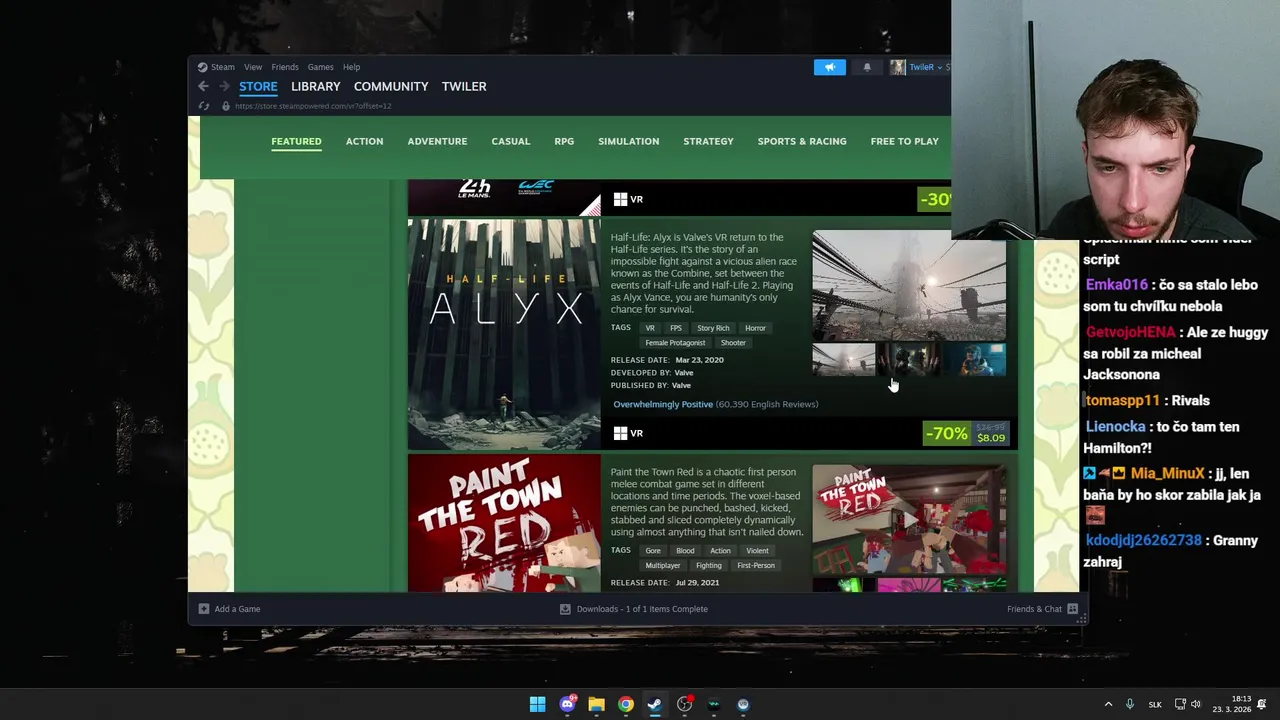Select the ACTION category tab
This screenshot has width=1280, height=720.
coord(364,141)
